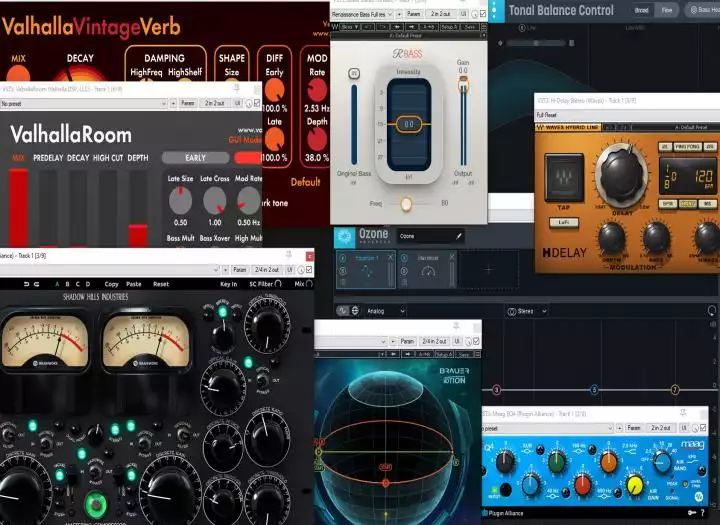
Task: Open the No preset dropdown in ValhallaRoom window
Action: click(83, 103)
